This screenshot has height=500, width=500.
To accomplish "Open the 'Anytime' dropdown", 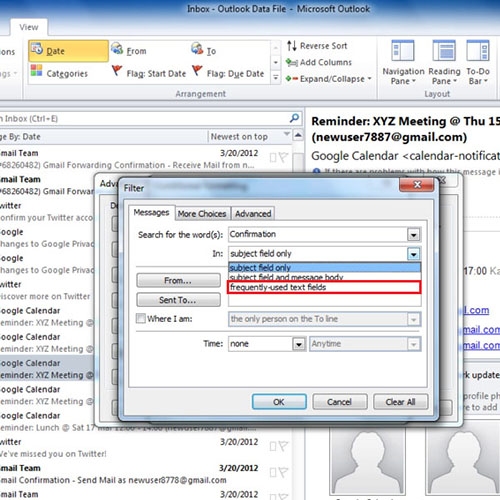I will click(414, 344).
